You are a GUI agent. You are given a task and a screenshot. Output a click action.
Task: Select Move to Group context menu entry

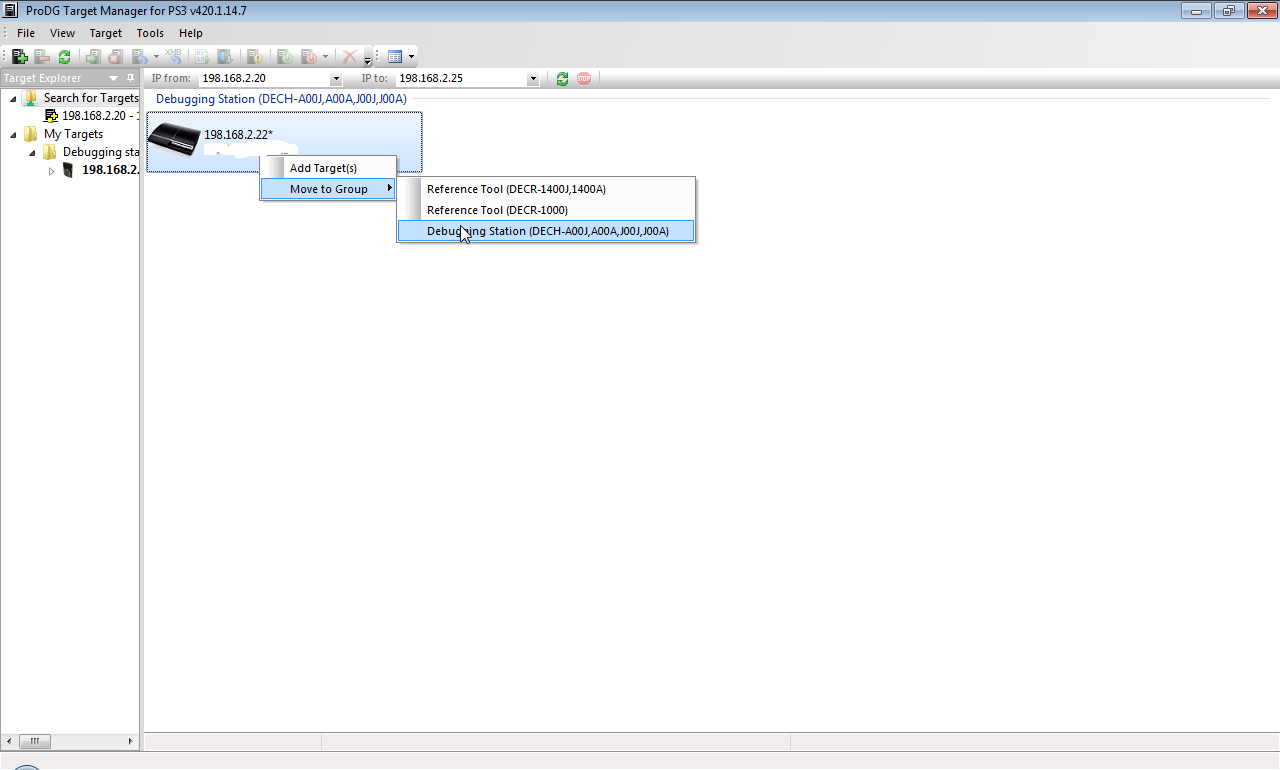point(328,189)
